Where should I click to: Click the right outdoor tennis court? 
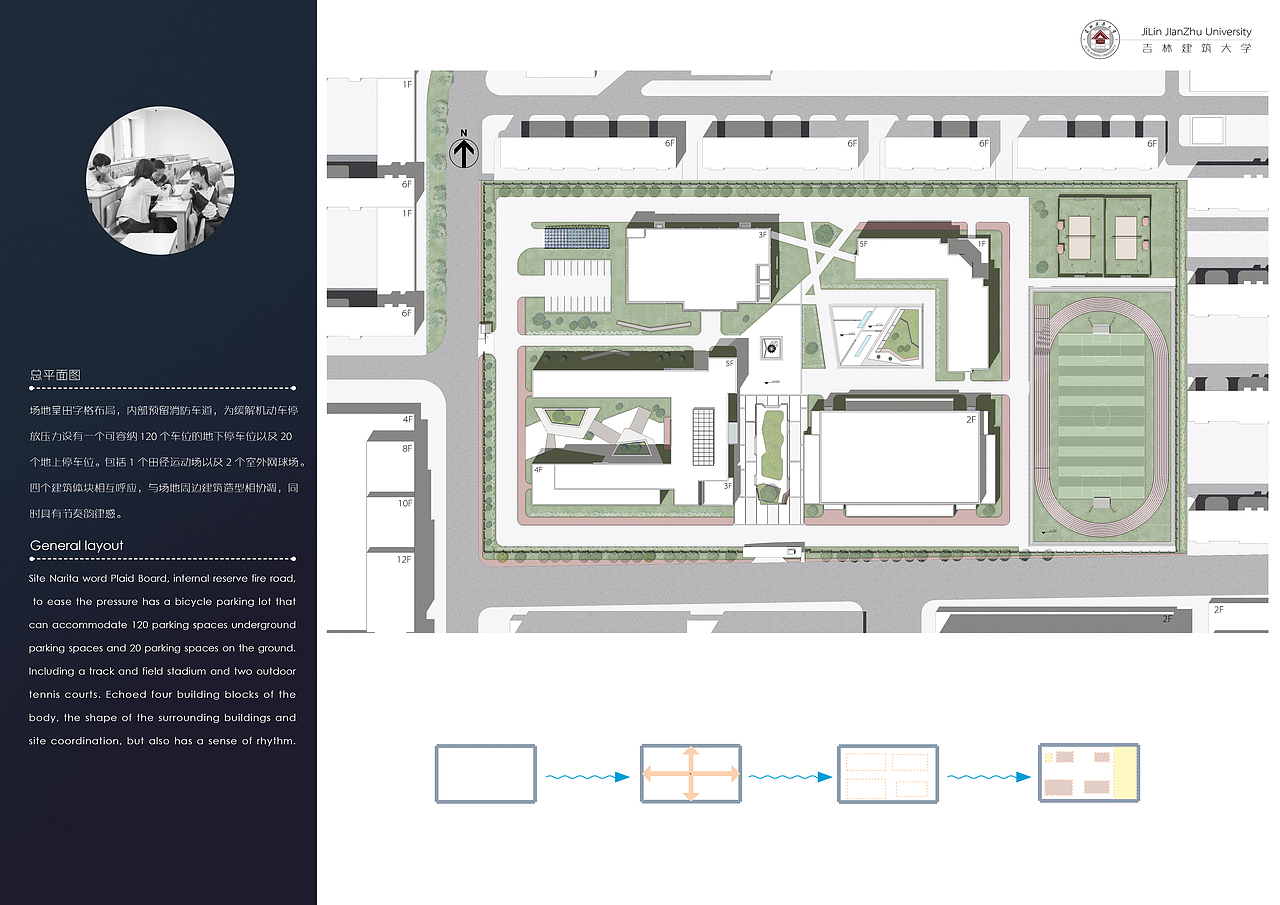click(1127, 237)
